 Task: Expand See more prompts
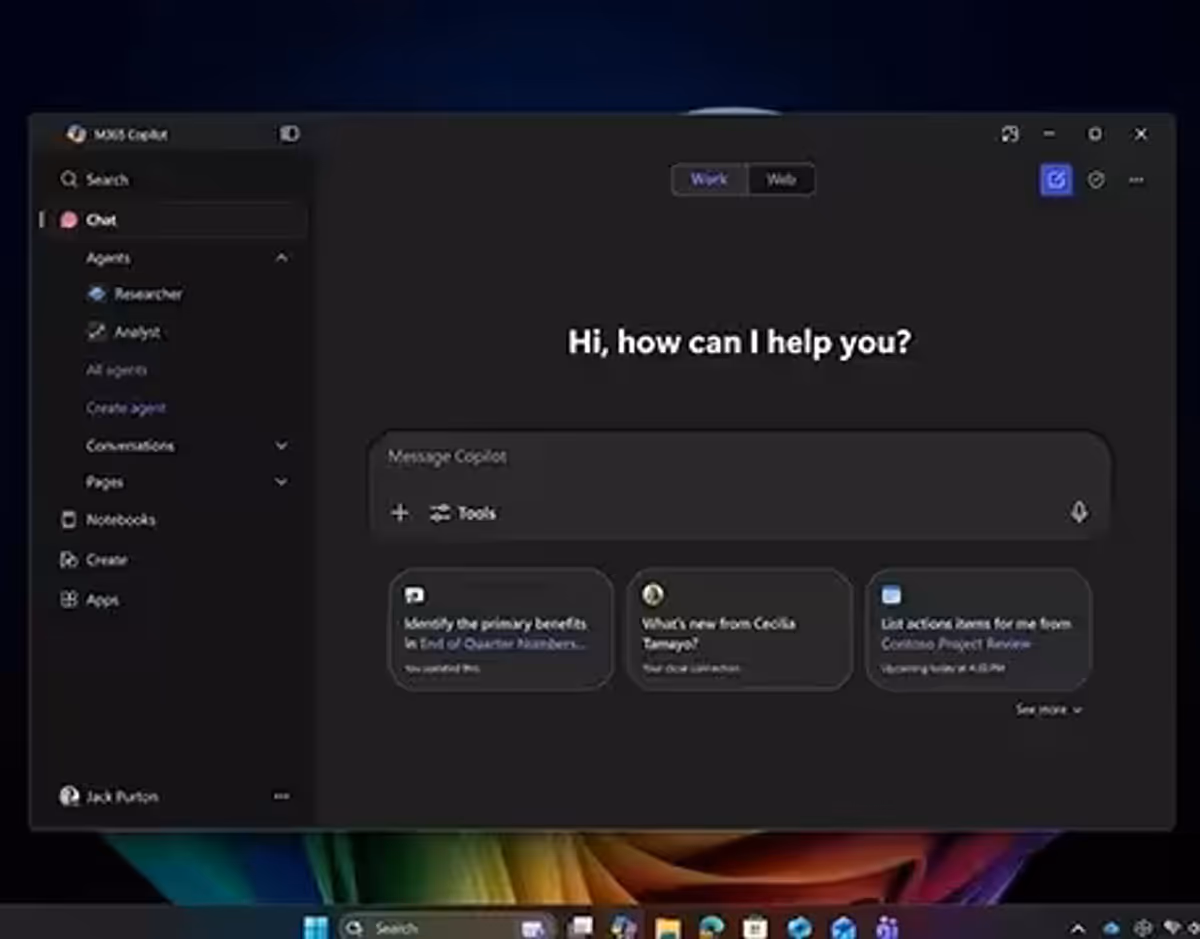coord(1049,710)
